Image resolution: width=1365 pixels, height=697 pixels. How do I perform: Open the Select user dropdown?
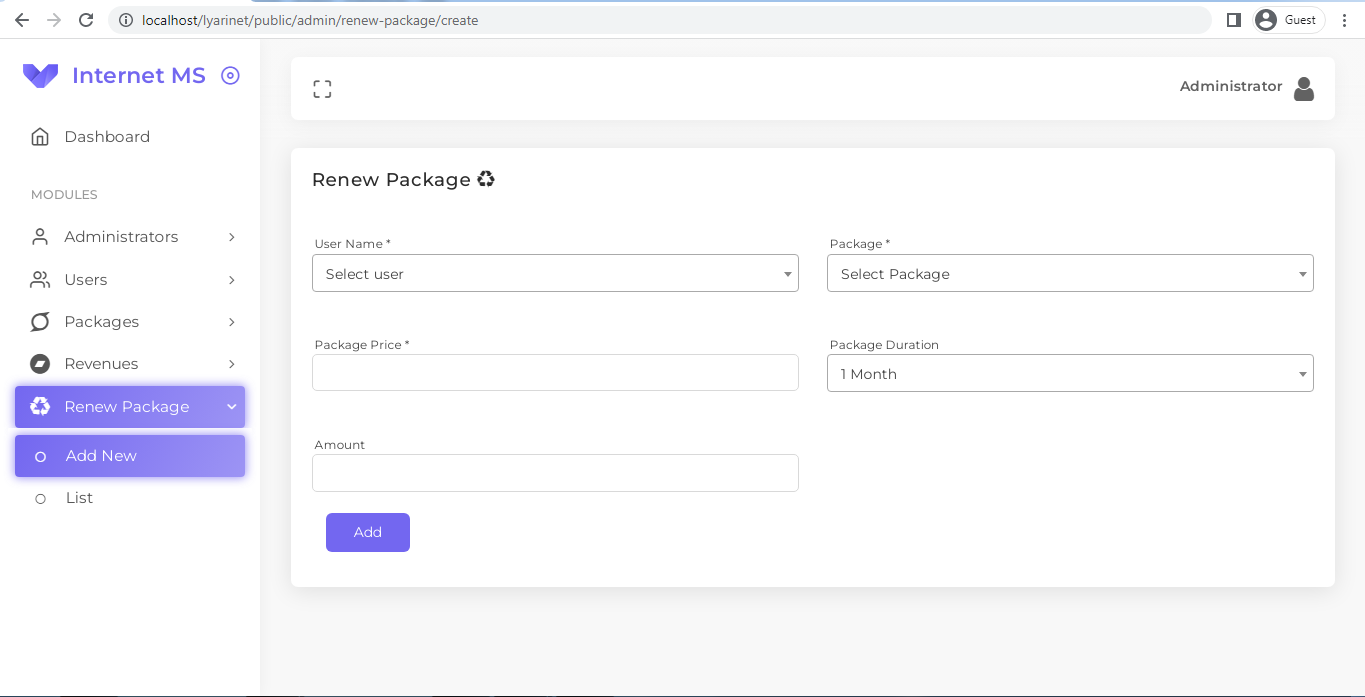click(x=555, y=272)
